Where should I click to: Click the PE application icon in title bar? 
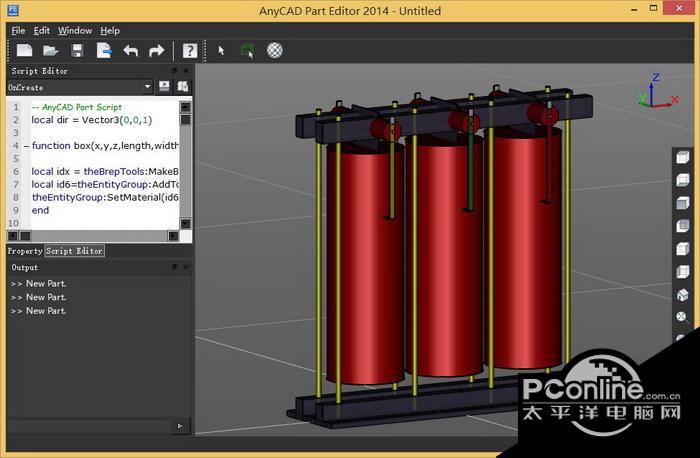point(13,9)
